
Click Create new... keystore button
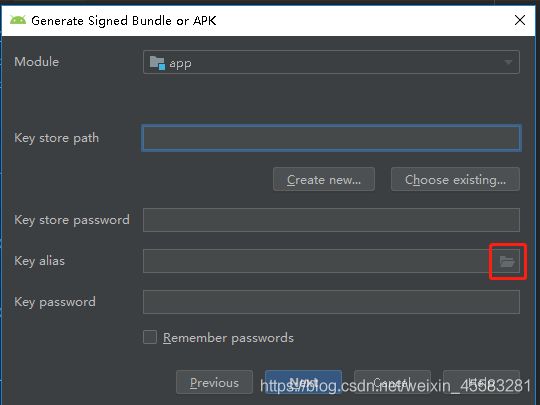tap(324, 179)
